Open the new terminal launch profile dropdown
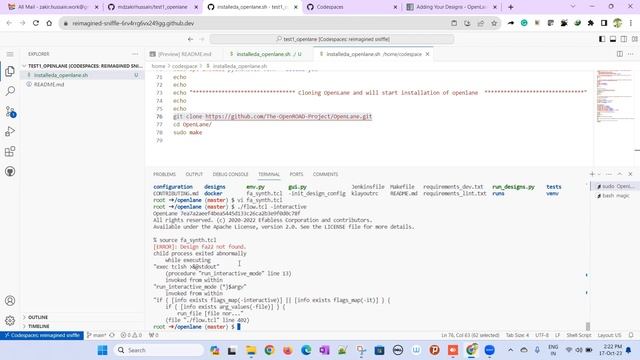The height and width of the screenshot is (360, 640). (599, 174)
